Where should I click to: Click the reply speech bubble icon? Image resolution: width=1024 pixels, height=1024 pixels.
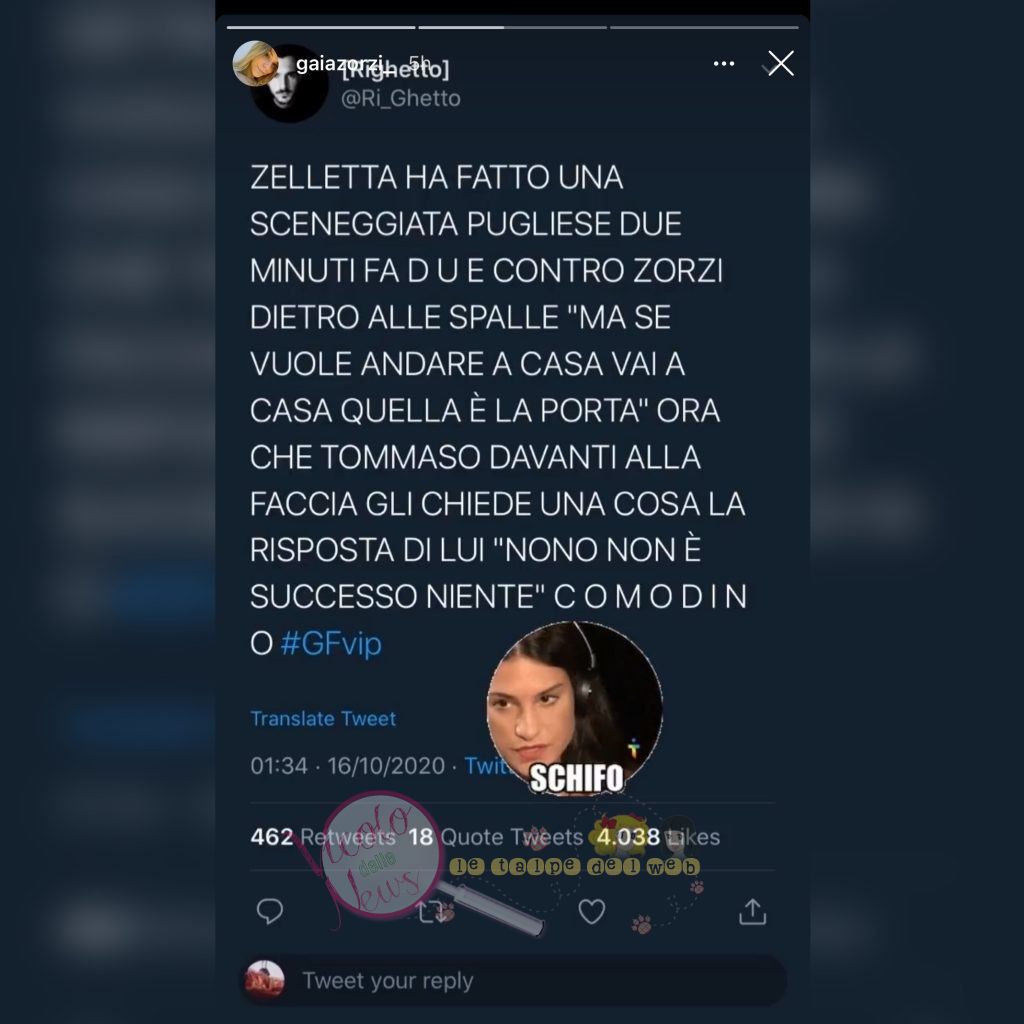click(270, 911)
